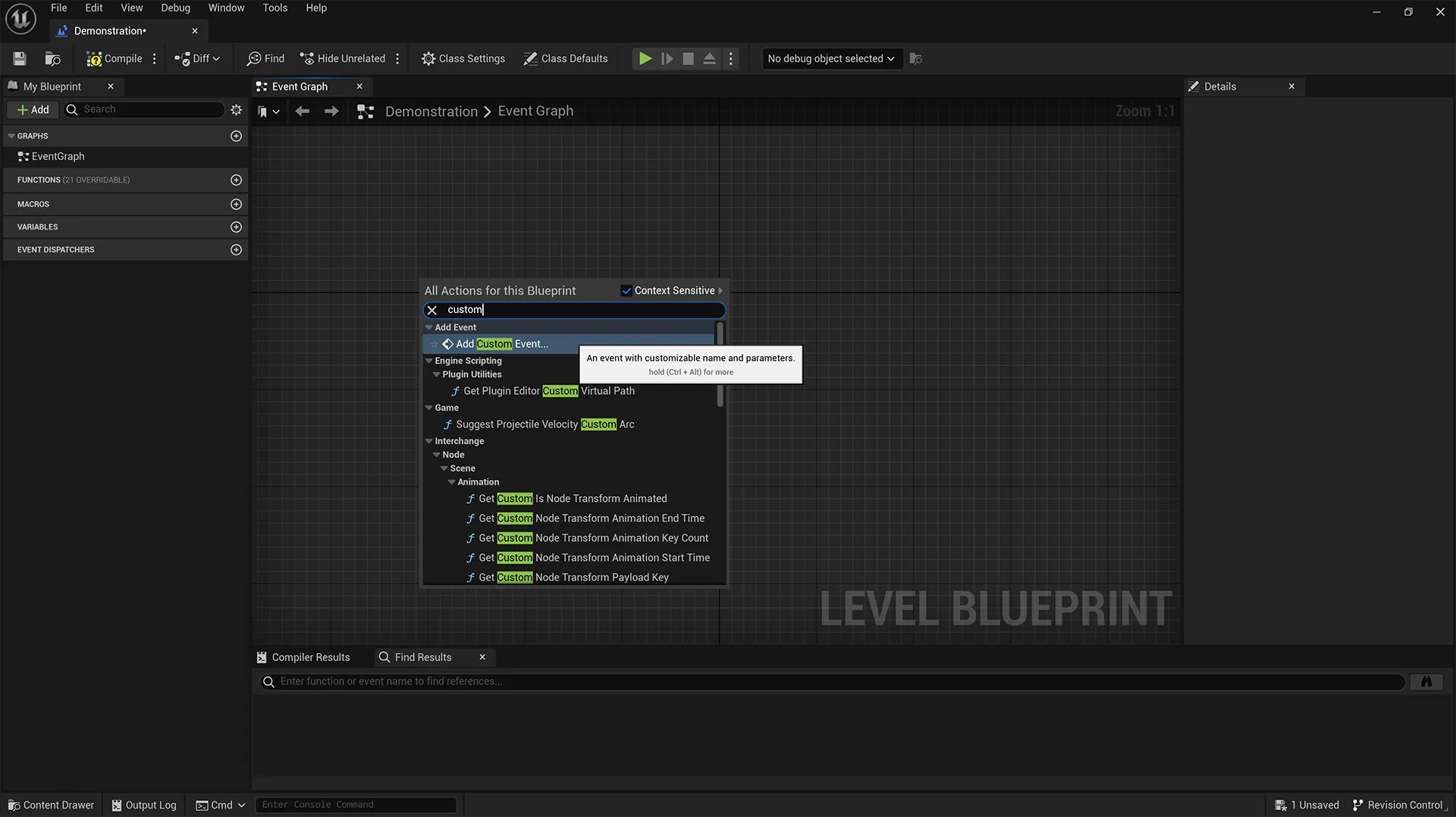Click the Compile button
The image size is (1456, 817).
click(115, 58)
